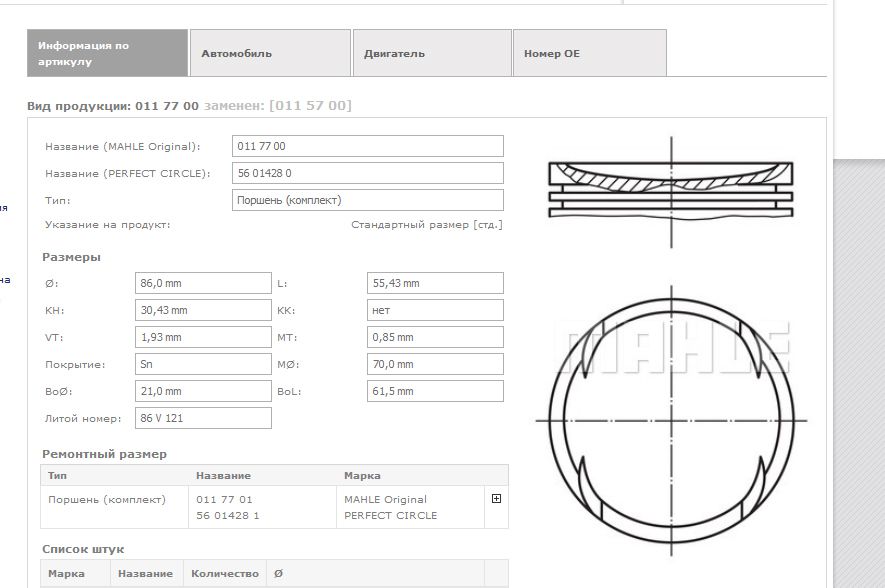This screenshot has width=885, height=588.
Task: Click the Список штук section heading
Action: 83,549
